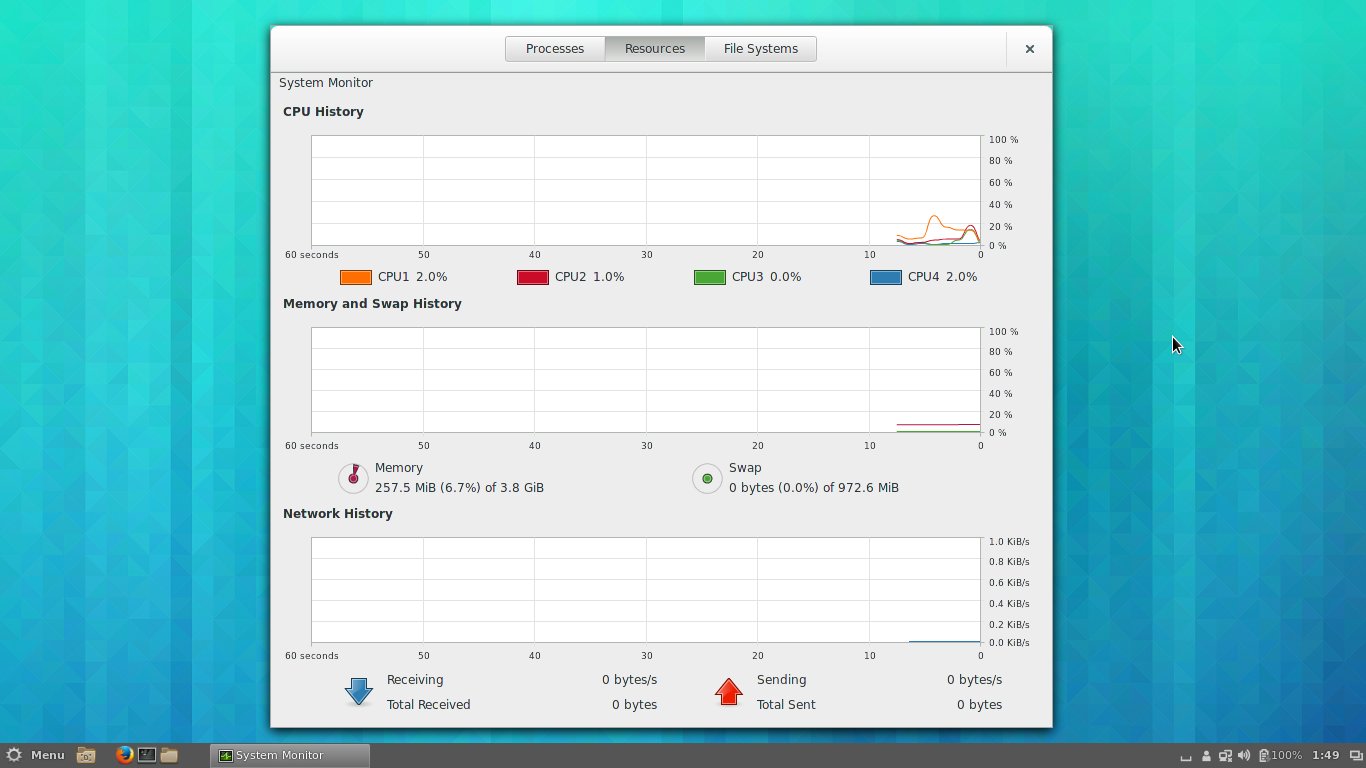Switch to the Processes tab
This screenshot has width=1366, height=768.
click(555, 49)
